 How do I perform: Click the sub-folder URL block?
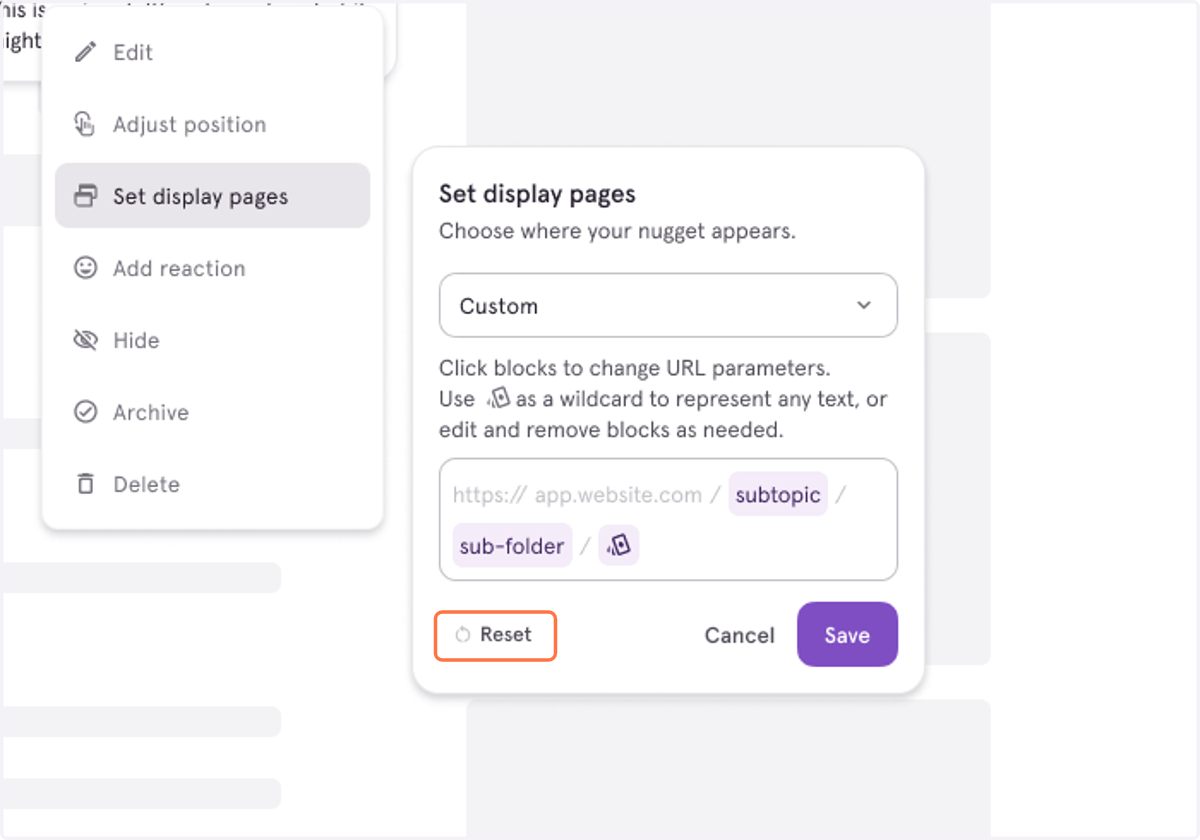(512, 546)
